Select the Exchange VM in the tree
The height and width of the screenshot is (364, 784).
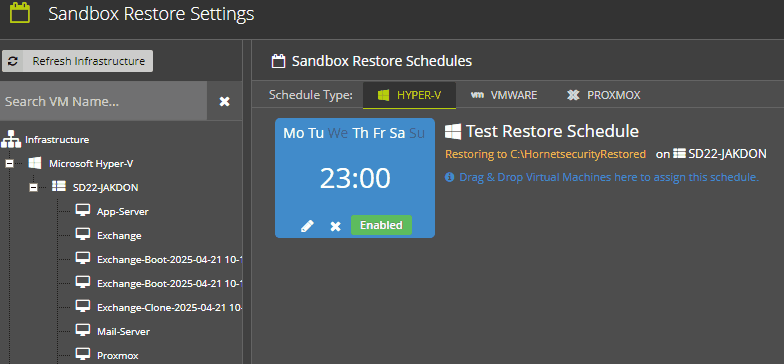pos(119,236)
